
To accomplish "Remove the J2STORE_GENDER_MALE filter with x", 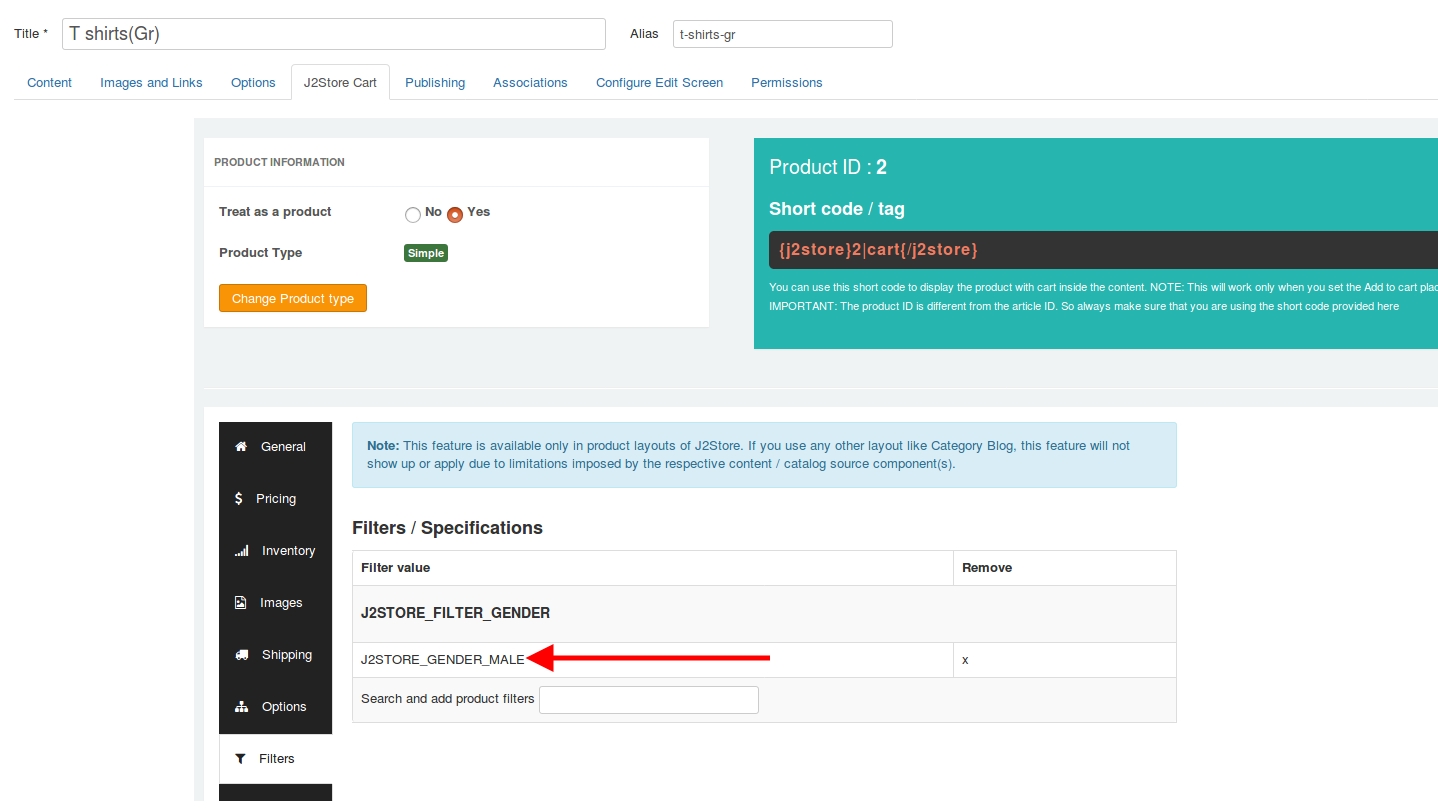I will tap(965, 660).
